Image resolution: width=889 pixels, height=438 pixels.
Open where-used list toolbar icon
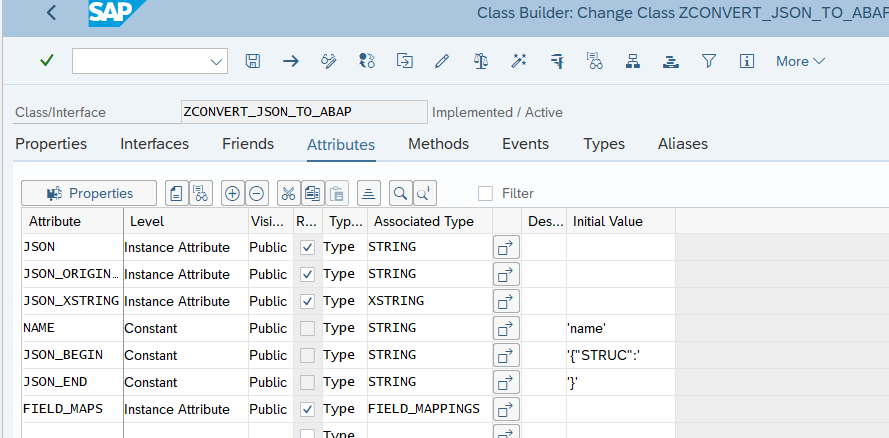[x=595, y=61]
